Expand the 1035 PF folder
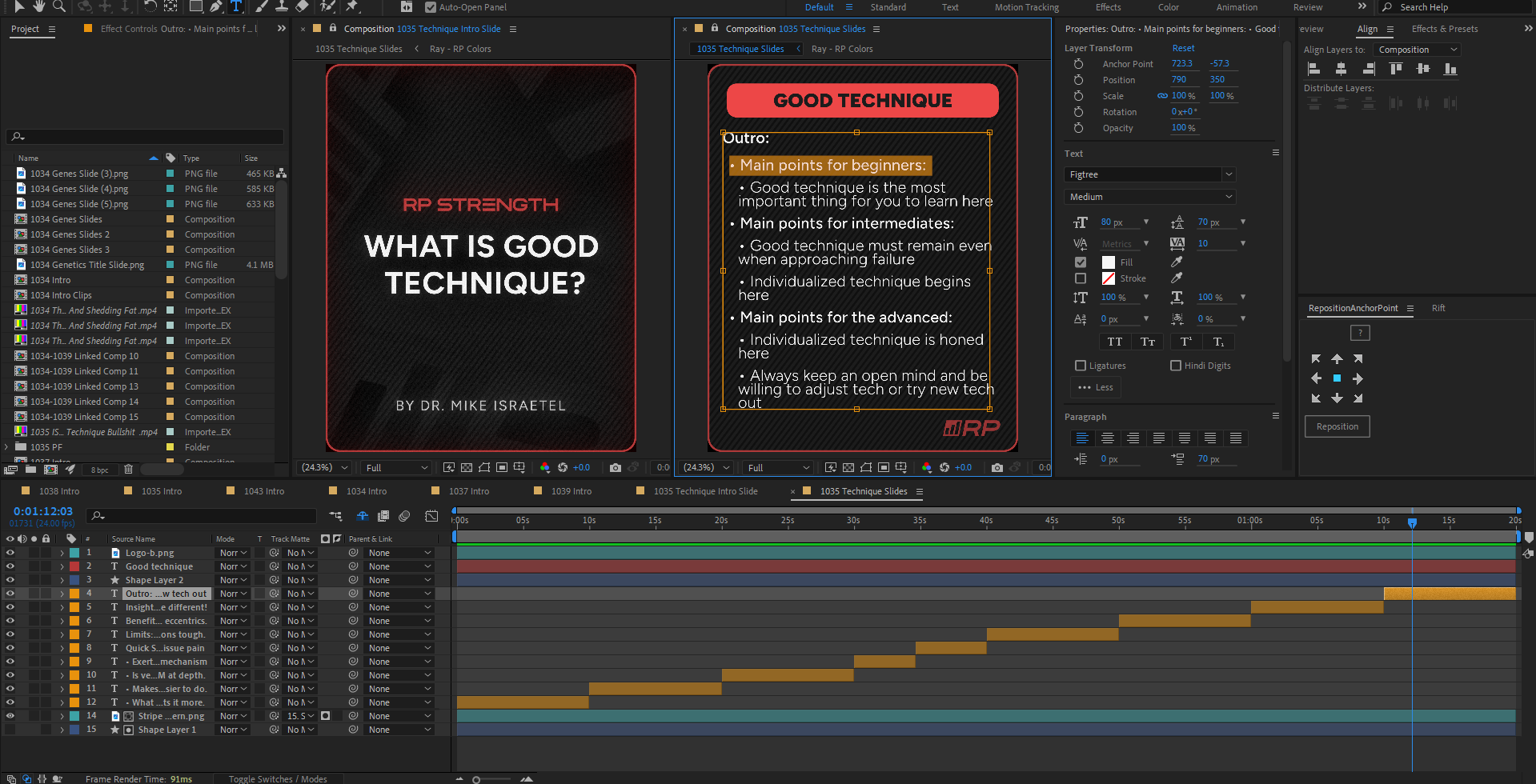1536x784 pixels. (6, 447)
